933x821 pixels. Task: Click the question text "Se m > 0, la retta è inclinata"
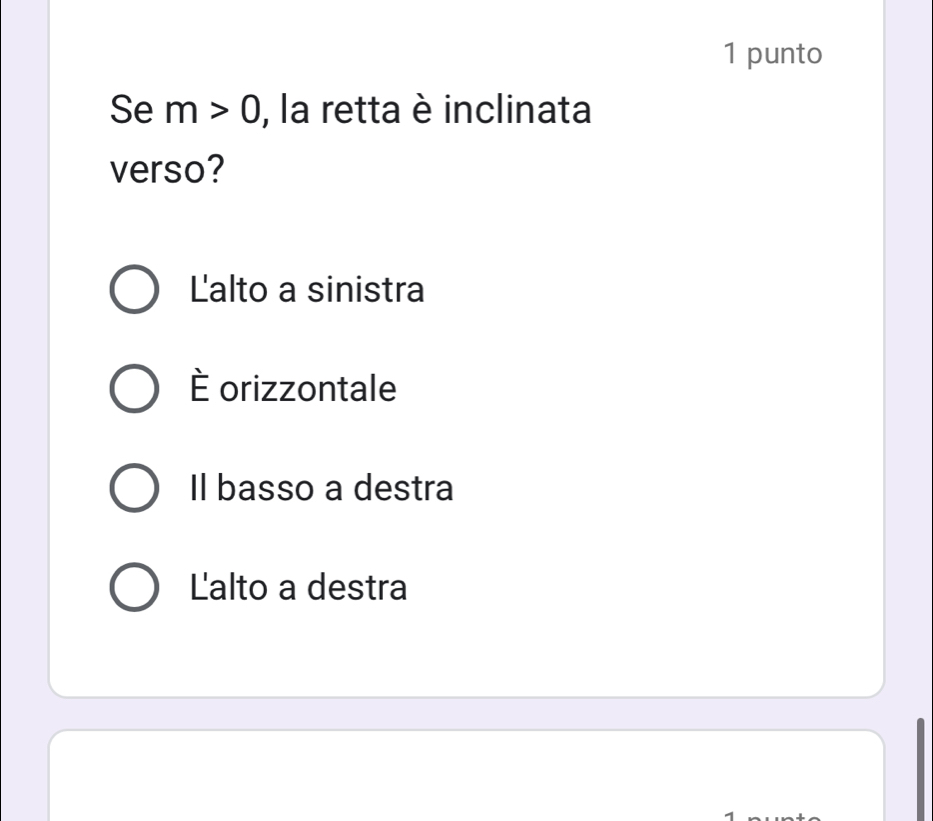(351, 107)
